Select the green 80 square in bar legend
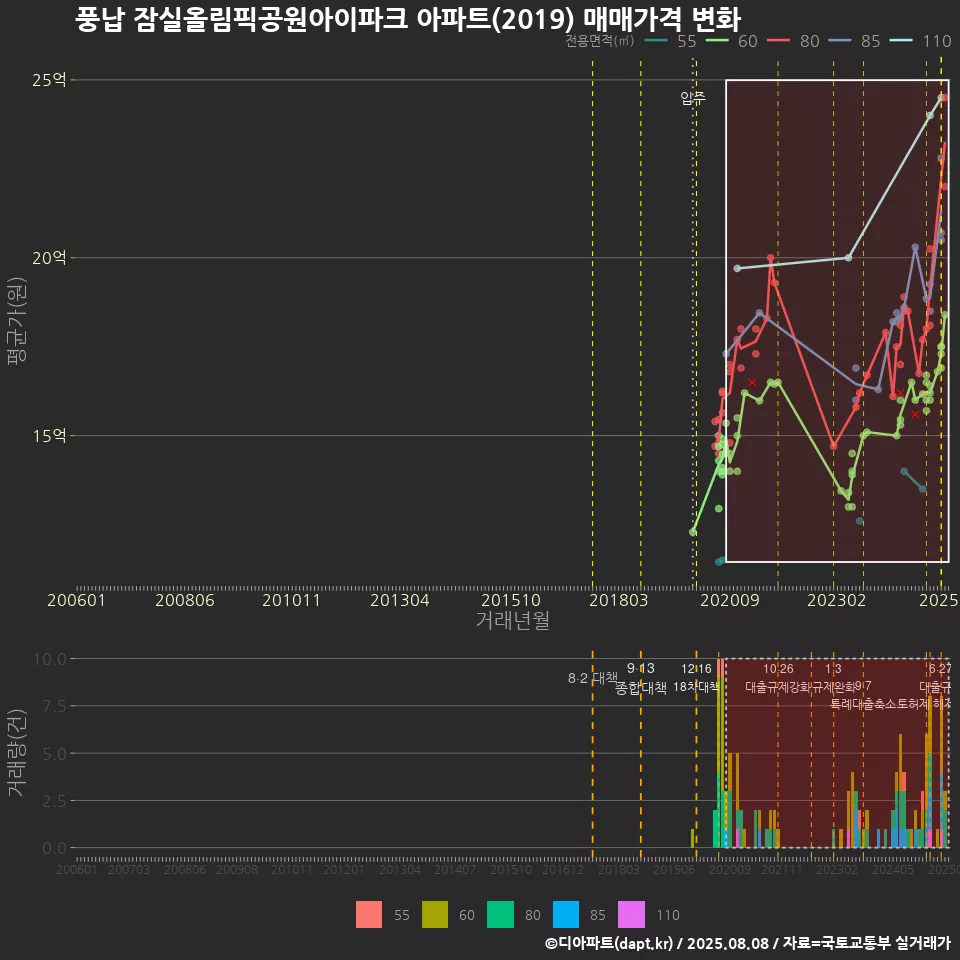The height and width of the screenshot is (960, 960). (500, 915)
